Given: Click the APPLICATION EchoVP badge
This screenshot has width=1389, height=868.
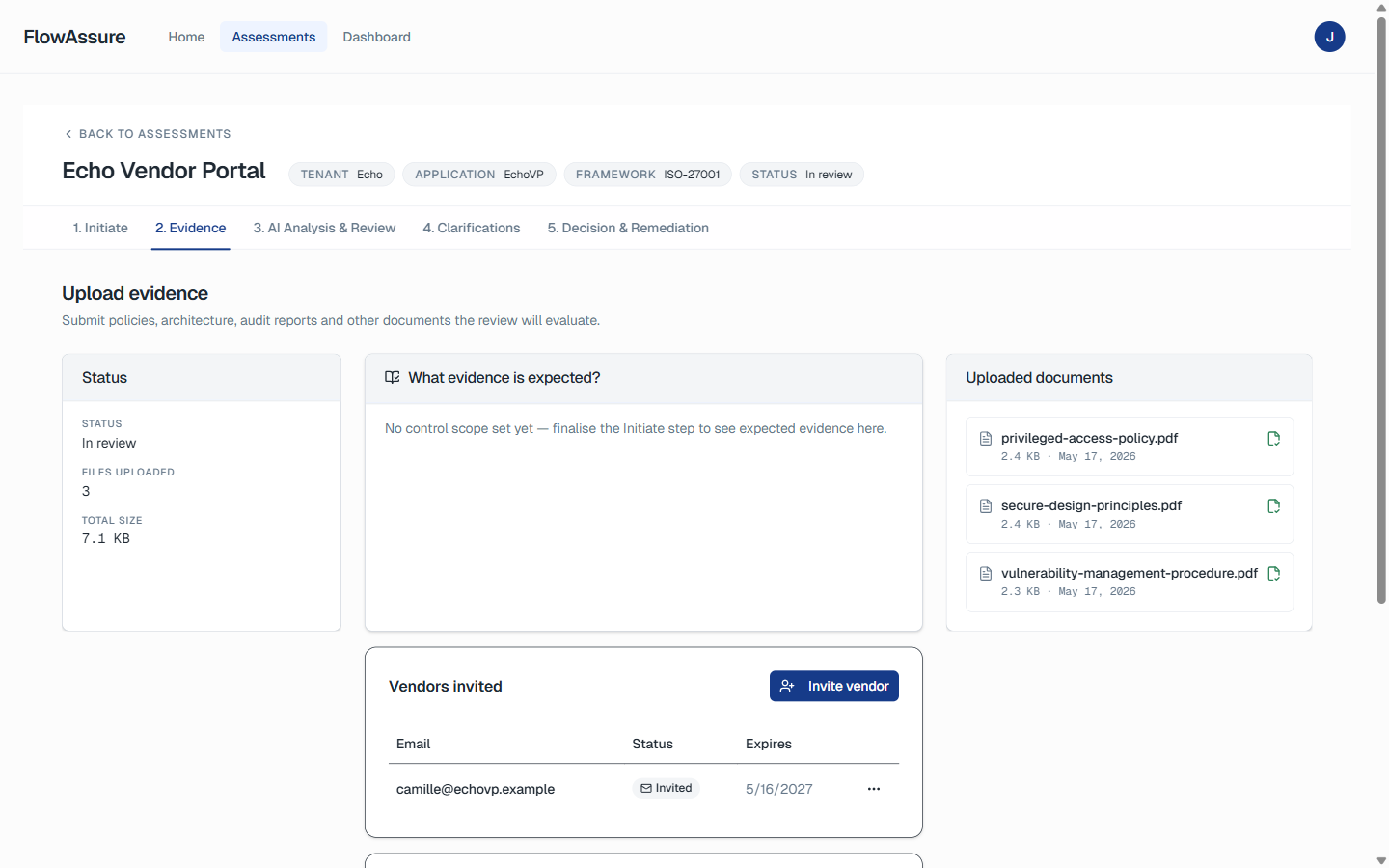Looking at the screenshot, I should click(x=479, y=175).
